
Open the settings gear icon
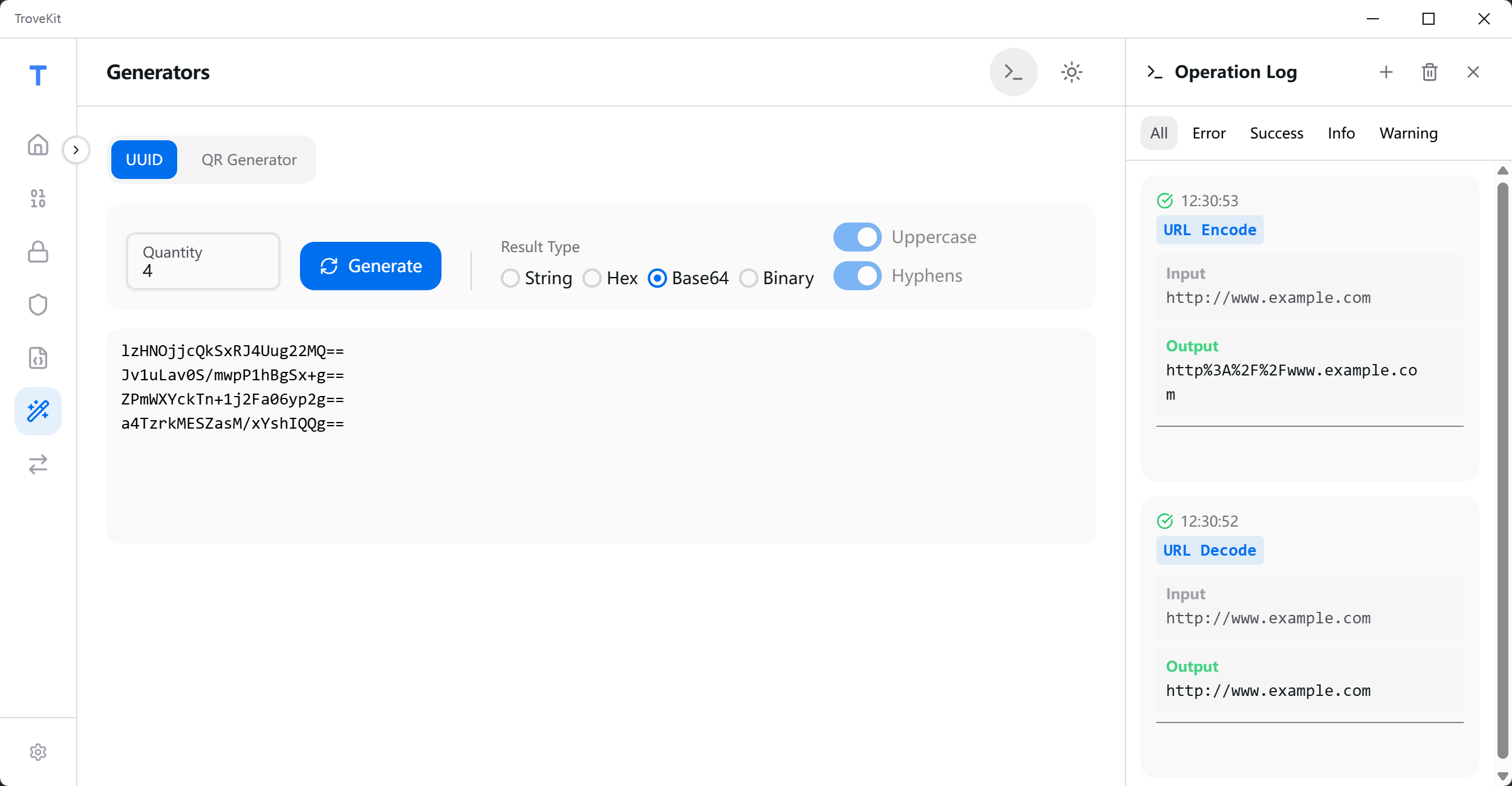pyautogui.click(x=38, y=752)
